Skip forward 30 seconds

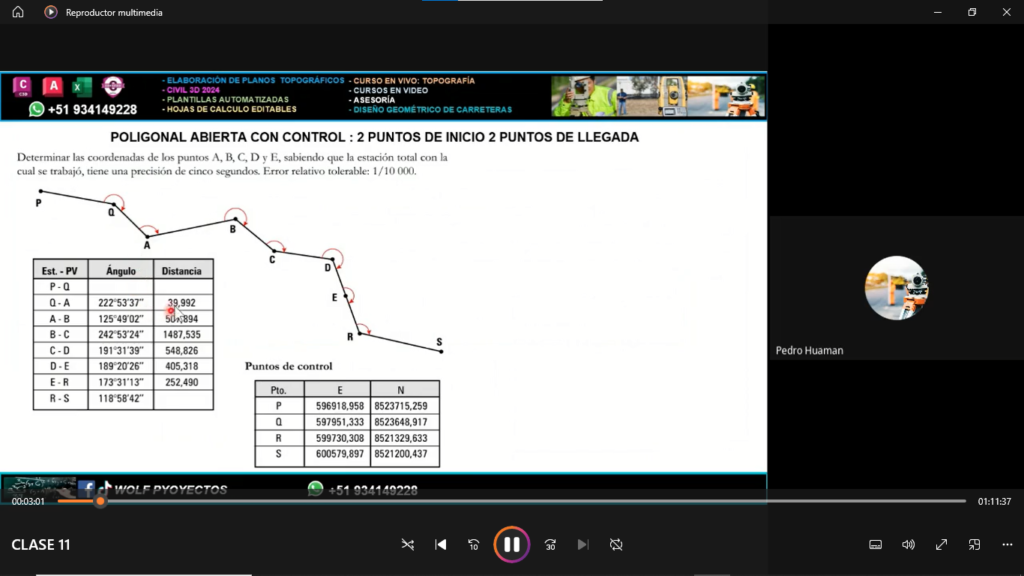(x=550, y=544)
